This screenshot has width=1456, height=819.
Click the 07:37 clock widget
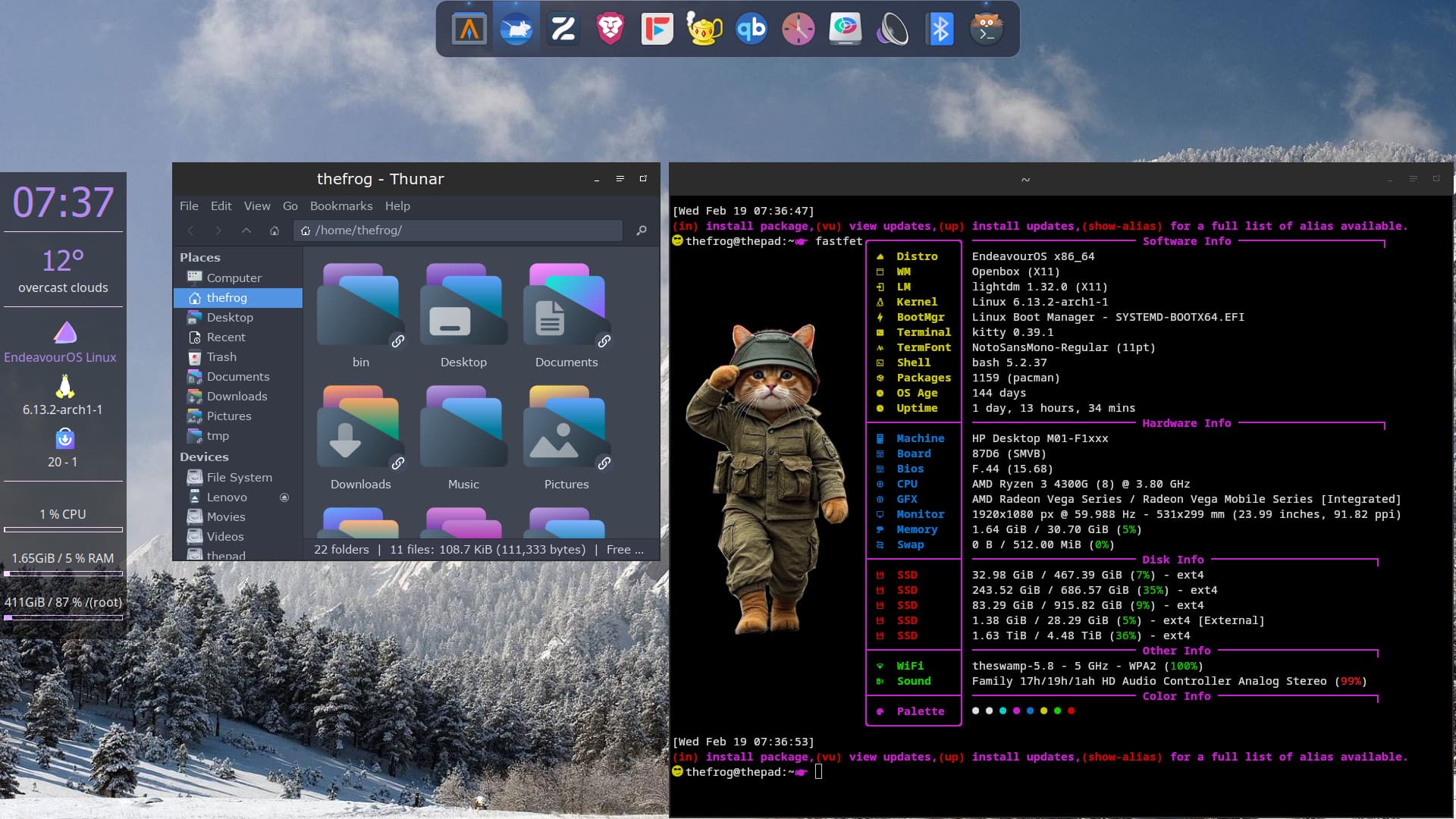pos(63,202)
